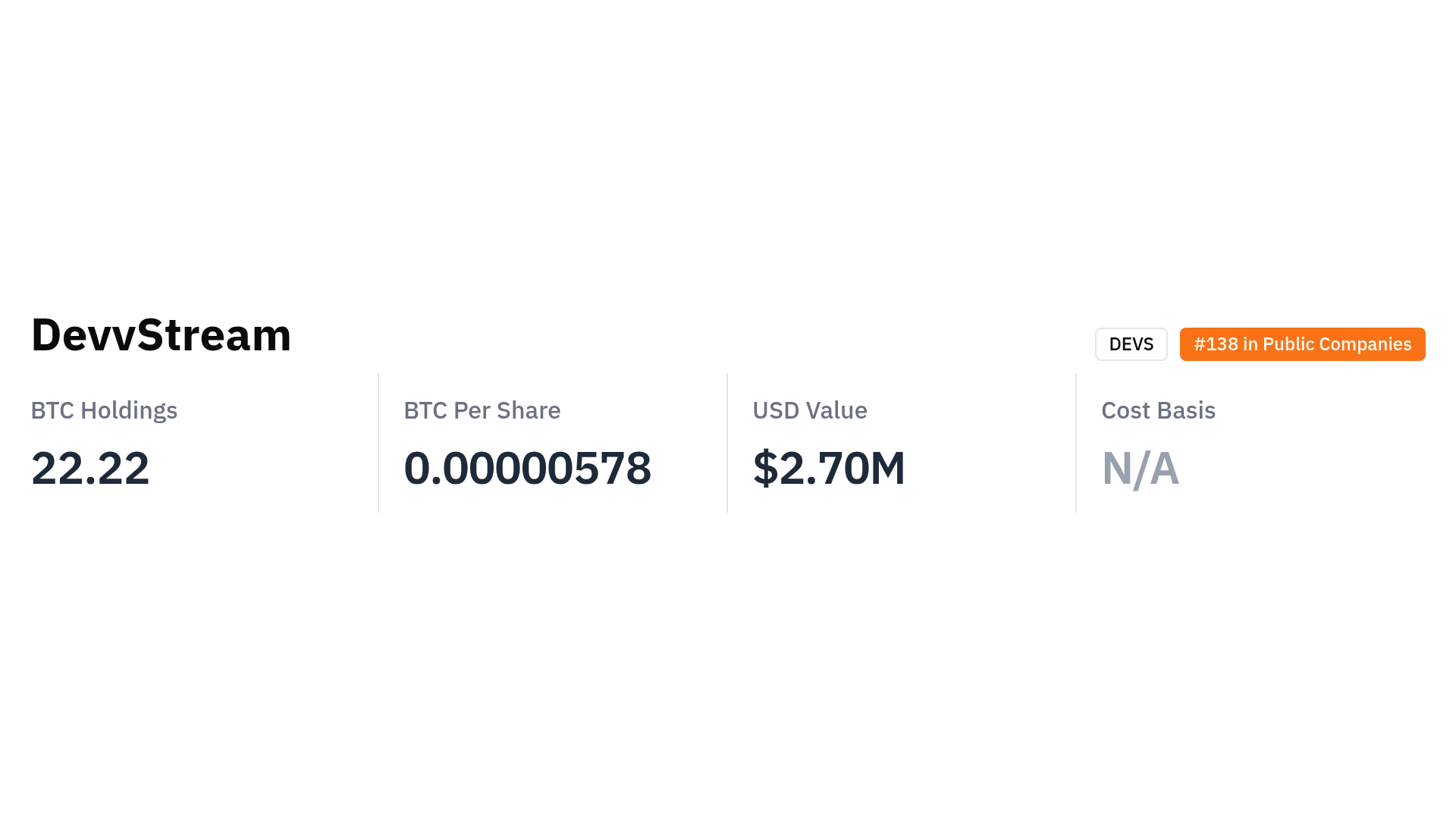Select the BTC Holdings label

pyautogui.click(x=104, y=410)
